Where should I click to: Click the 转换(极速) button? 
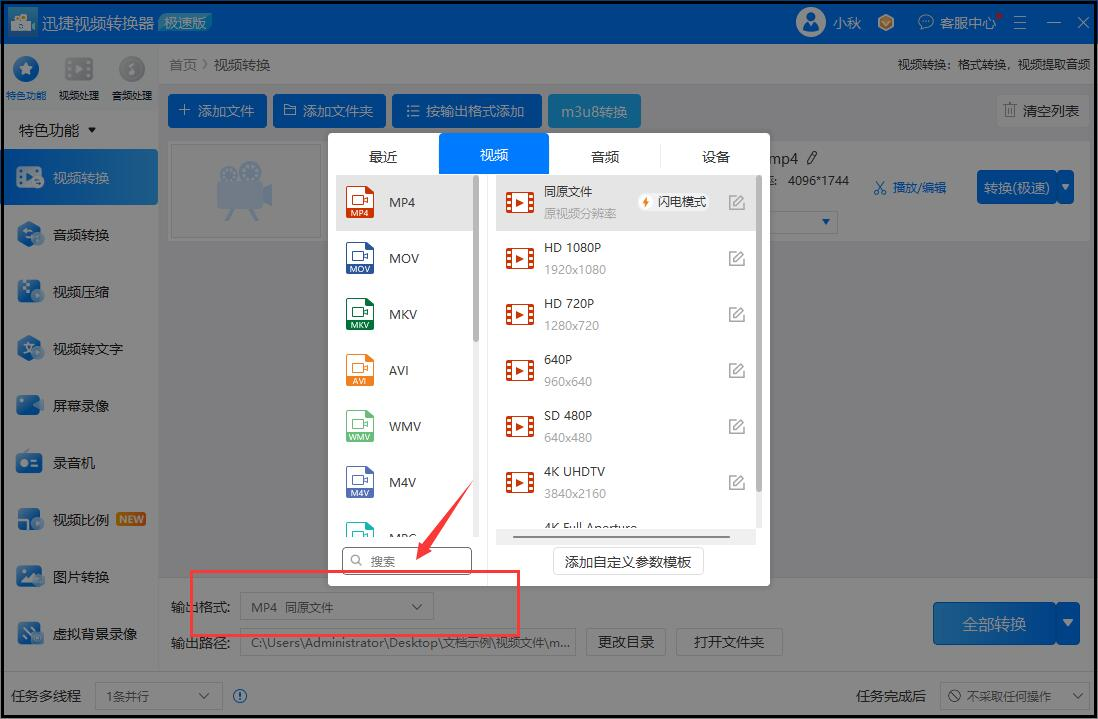(1016, 187)
